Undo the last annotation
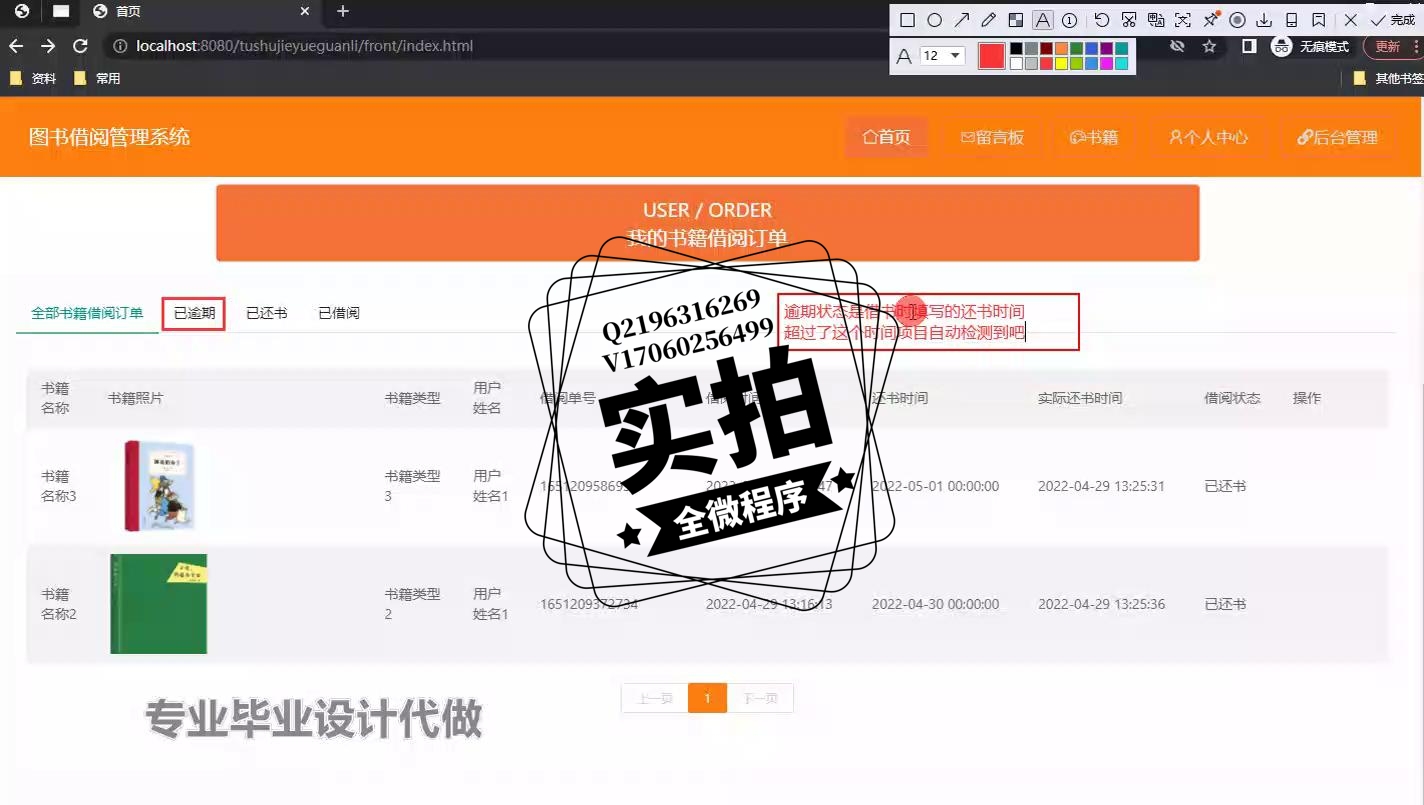 point(1102,20)
